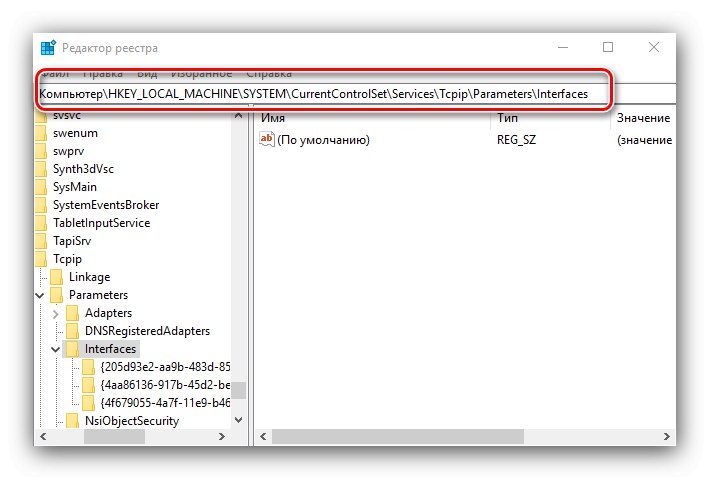This screenshot has width=709, height=479.
Task: Click folder icon of {205d93e2-aa9b key
Action: [88, 367]
